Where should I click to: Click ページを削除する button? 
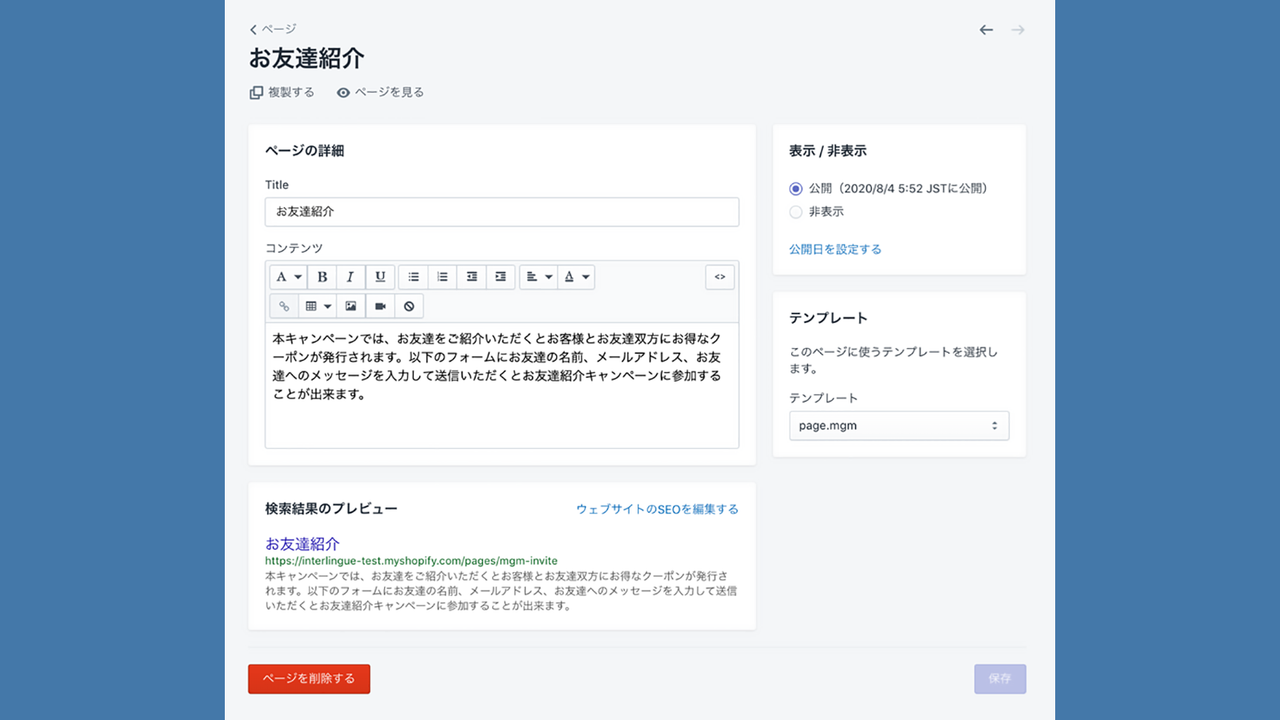[x=309, y=678]
